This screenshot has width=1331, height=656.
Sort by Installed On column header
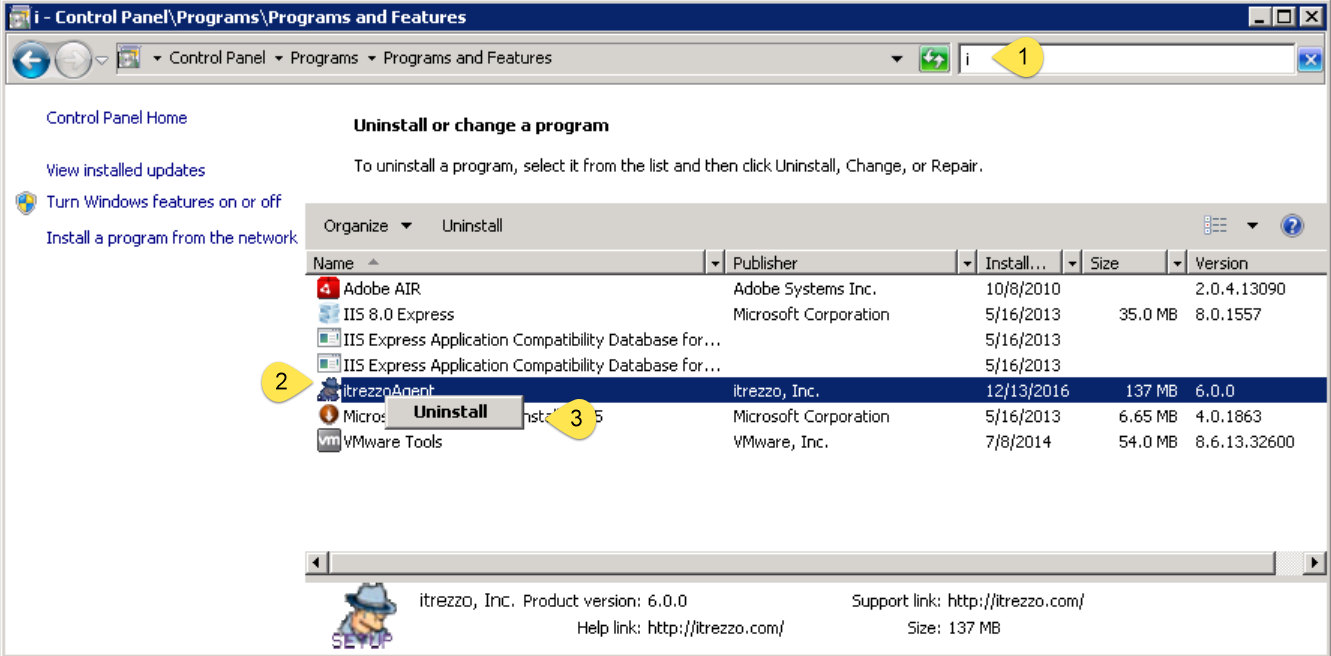click(x=1021, y=263)
